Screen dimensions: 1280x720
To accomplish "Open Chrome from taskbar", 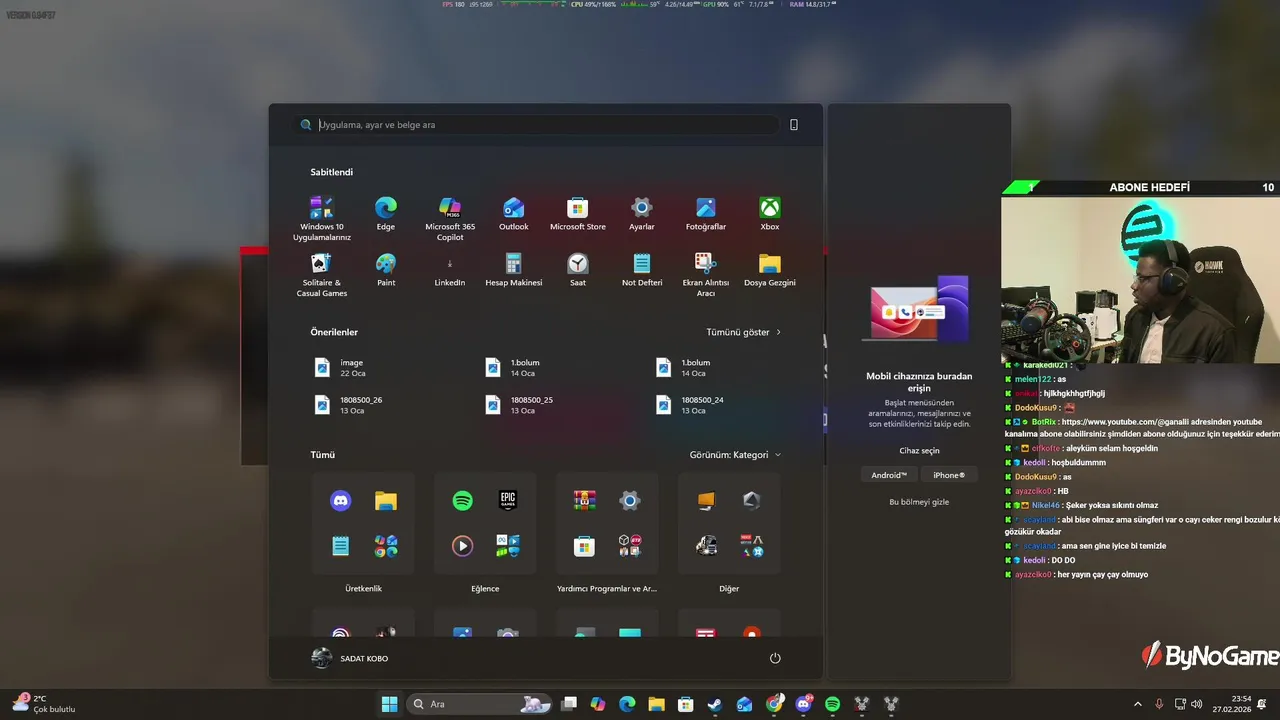I will click(x=774, y=704).
